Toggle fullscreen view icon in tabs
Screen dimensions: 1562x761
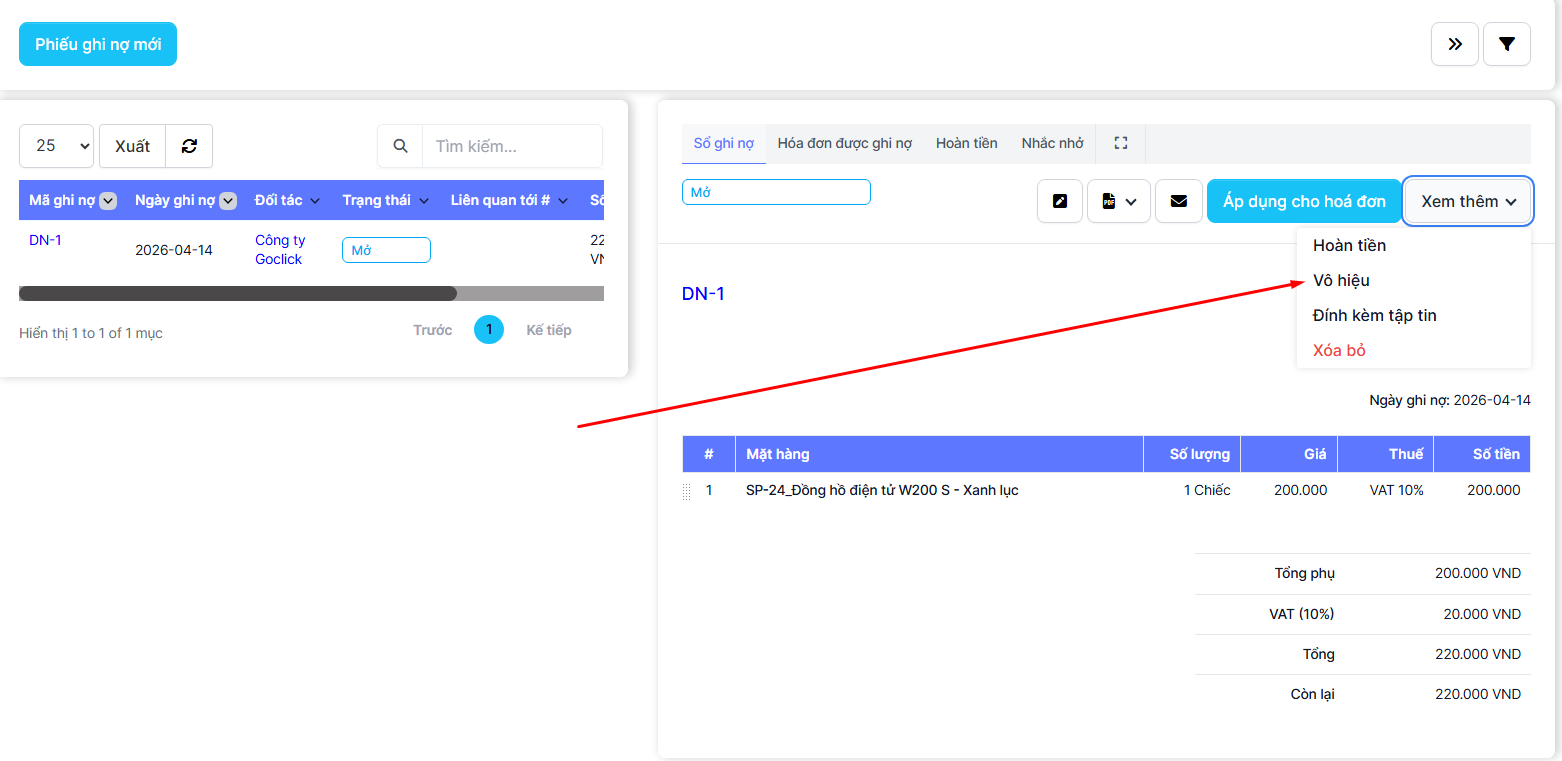(1120, 143)
